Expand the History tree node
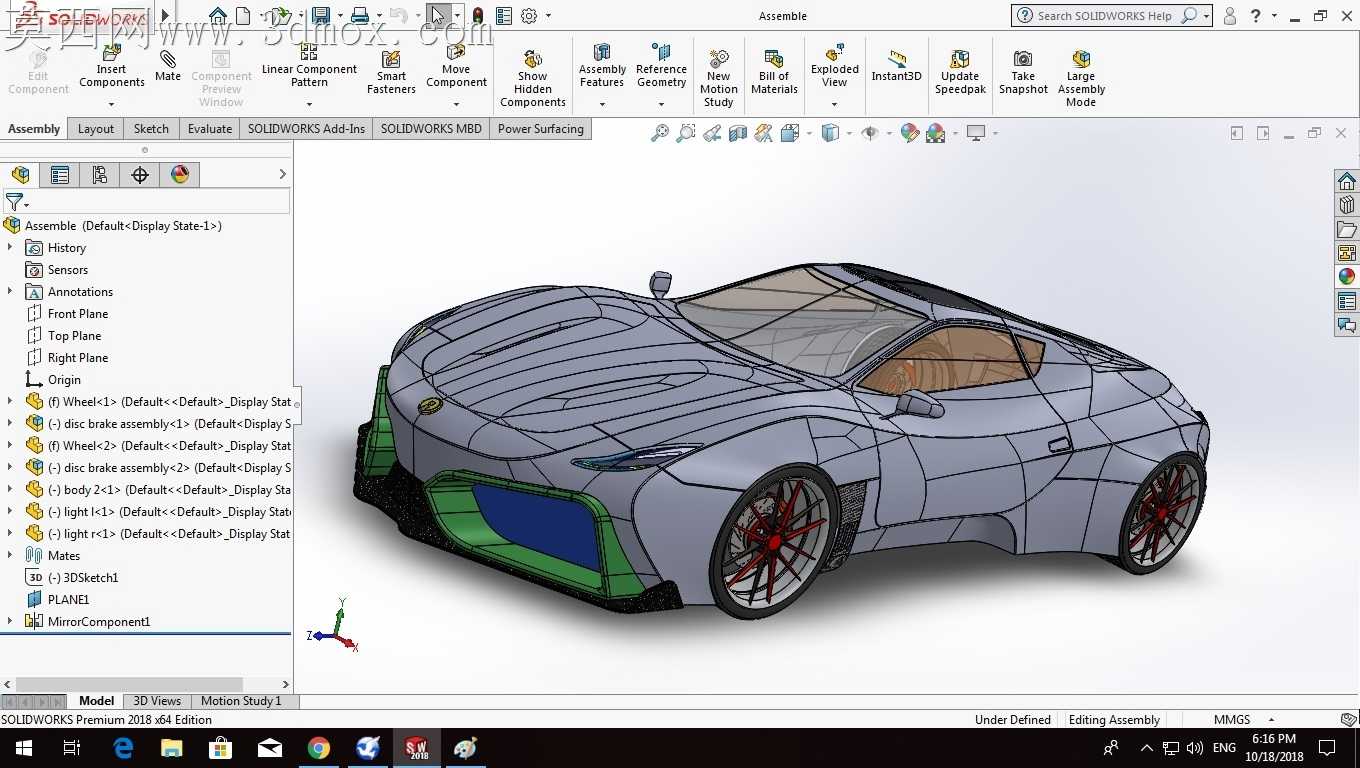The image size is (1360, 768). coord(10,247)
